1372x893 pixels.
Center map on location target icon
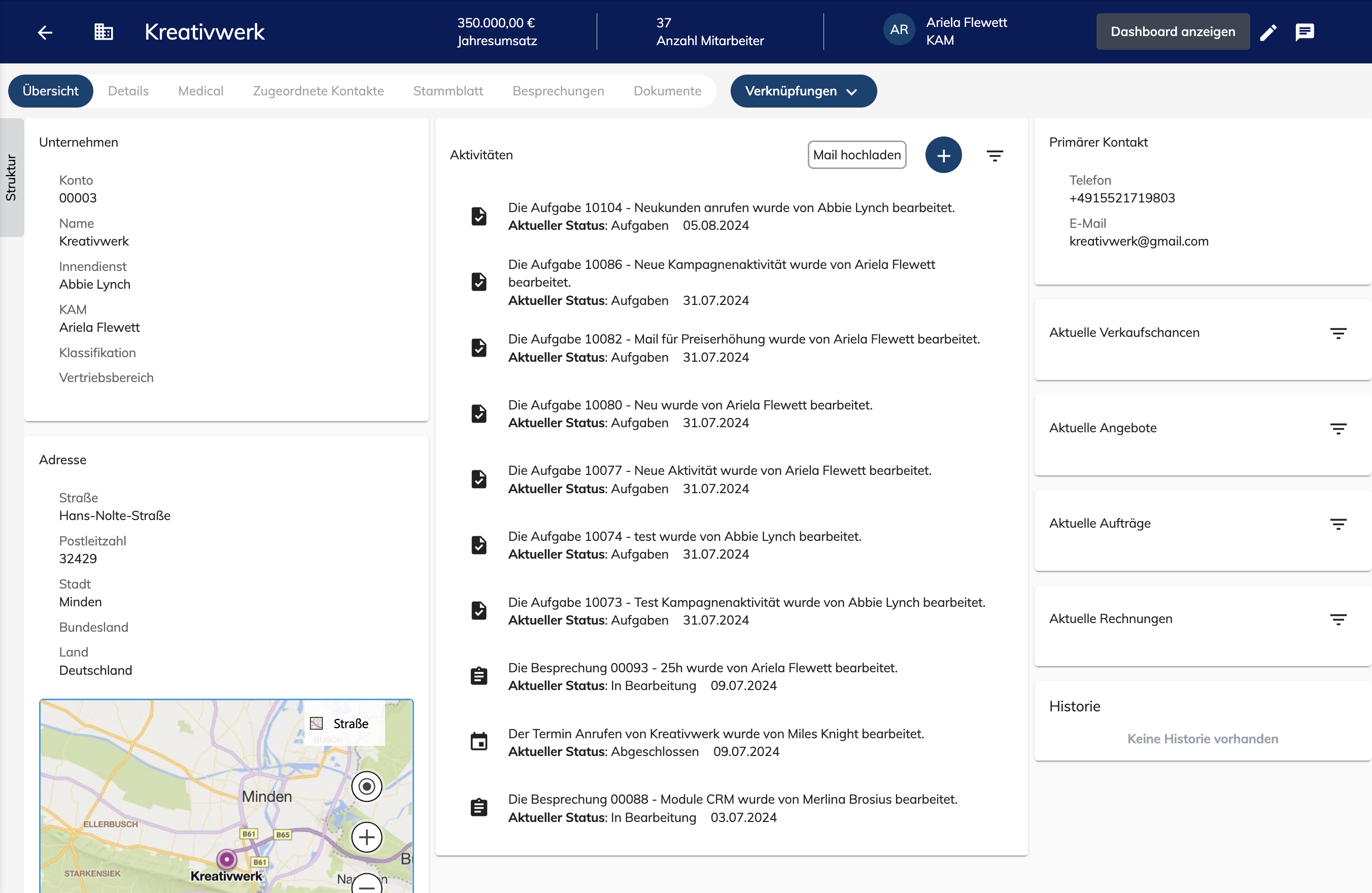[367, 786]
